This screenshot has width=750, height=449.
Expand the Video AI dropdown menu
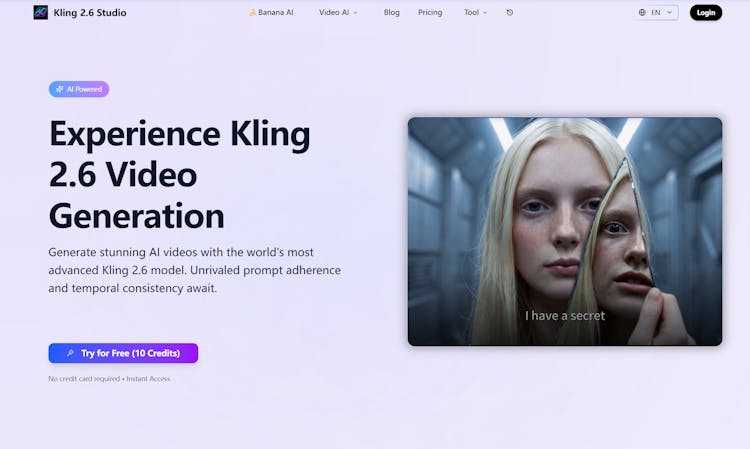334,13
